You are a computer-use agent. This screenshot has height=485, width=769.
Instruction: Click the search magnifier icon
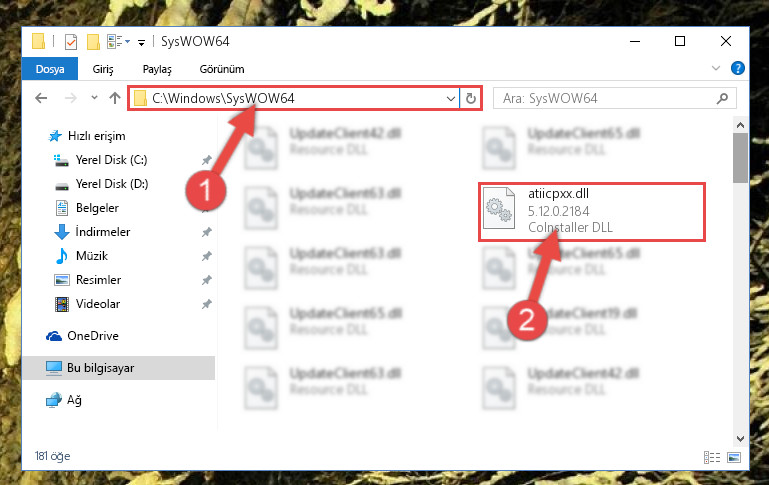(722, 99)
